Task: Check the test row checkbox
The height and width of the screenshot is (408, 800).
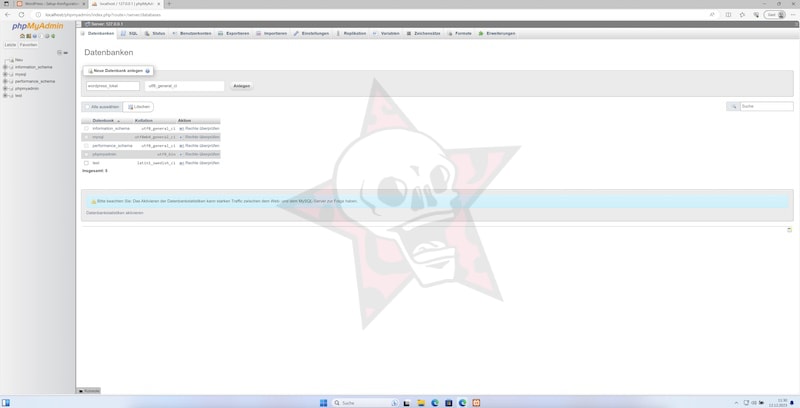Action: pyautogui.click(x=86, y=163)
